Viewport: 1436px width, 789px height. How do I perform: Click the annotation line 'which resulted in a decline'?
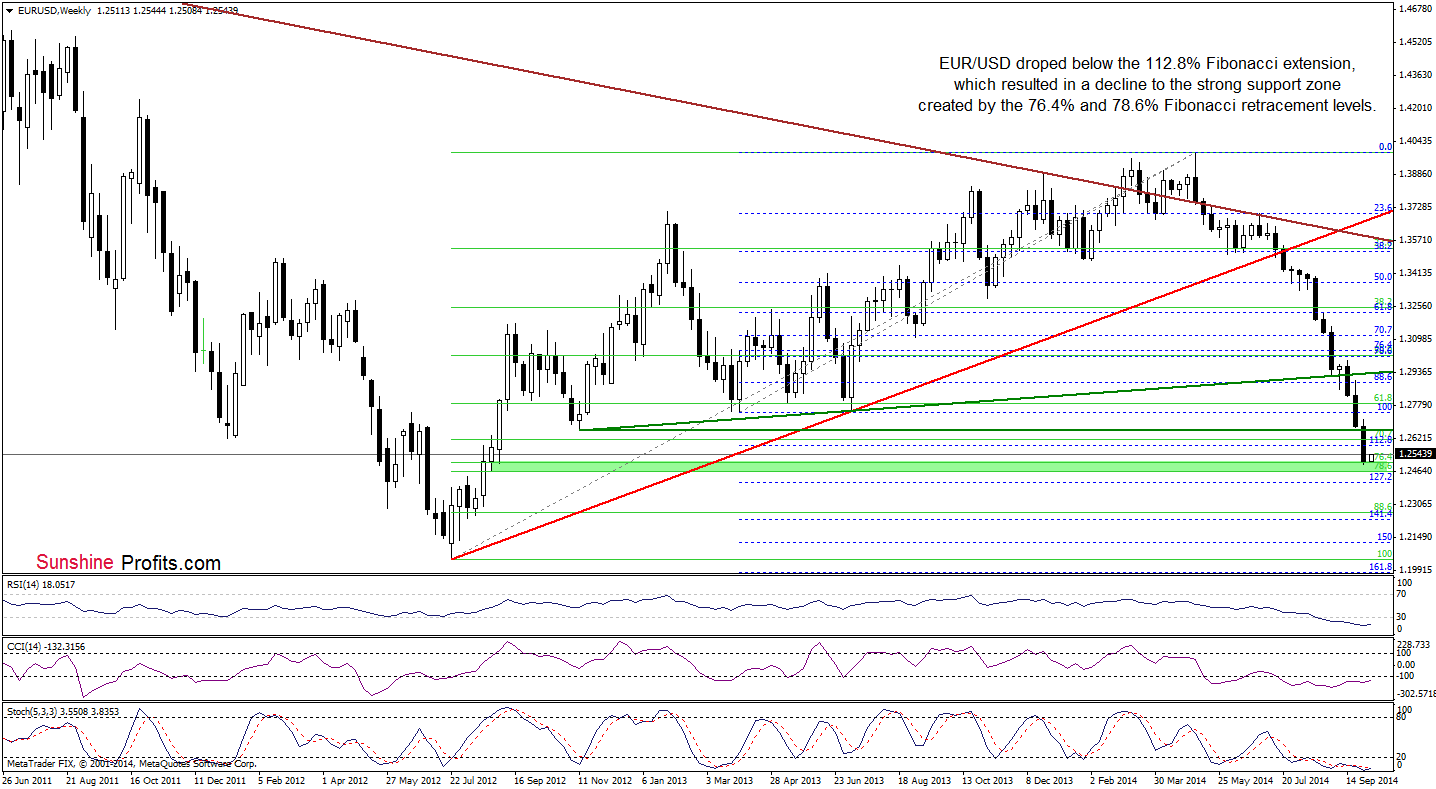coord(1147,84)
